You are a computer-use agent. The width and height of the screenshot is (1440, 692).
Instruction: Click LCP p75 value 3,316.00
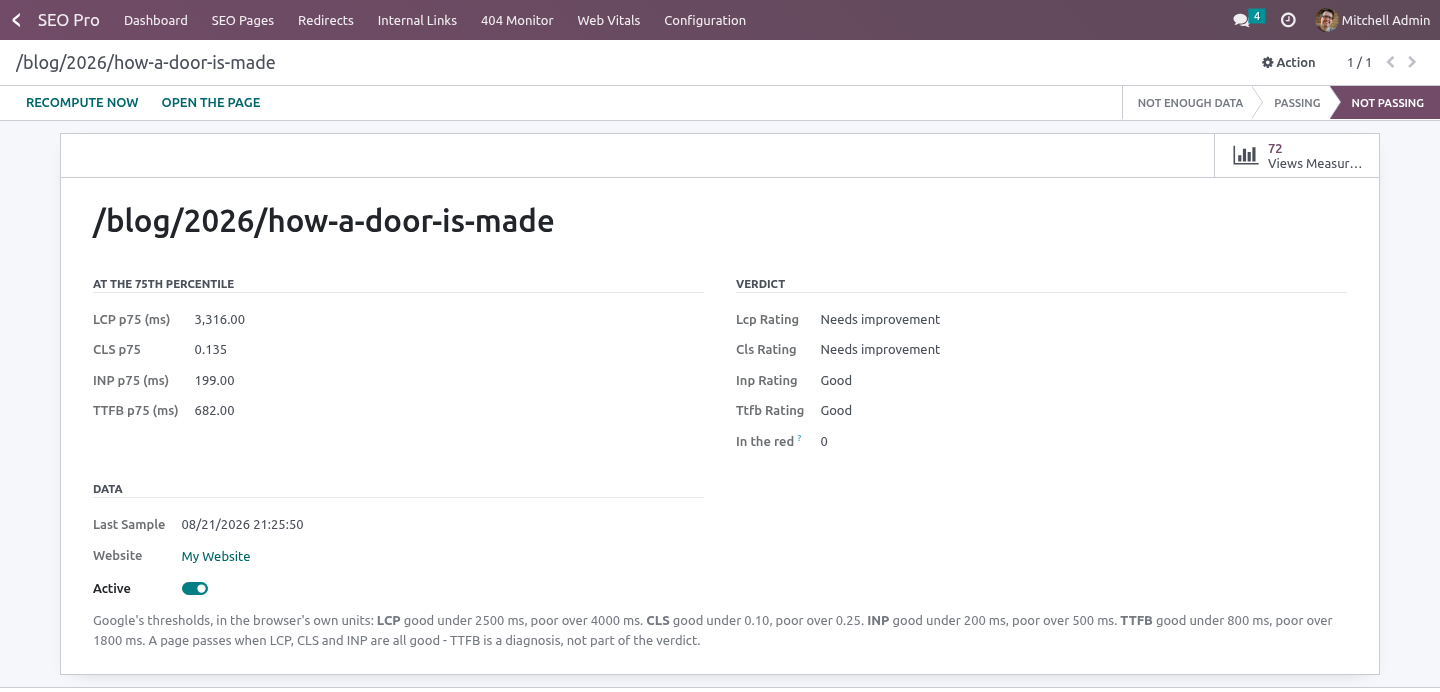tap(220, 320)
